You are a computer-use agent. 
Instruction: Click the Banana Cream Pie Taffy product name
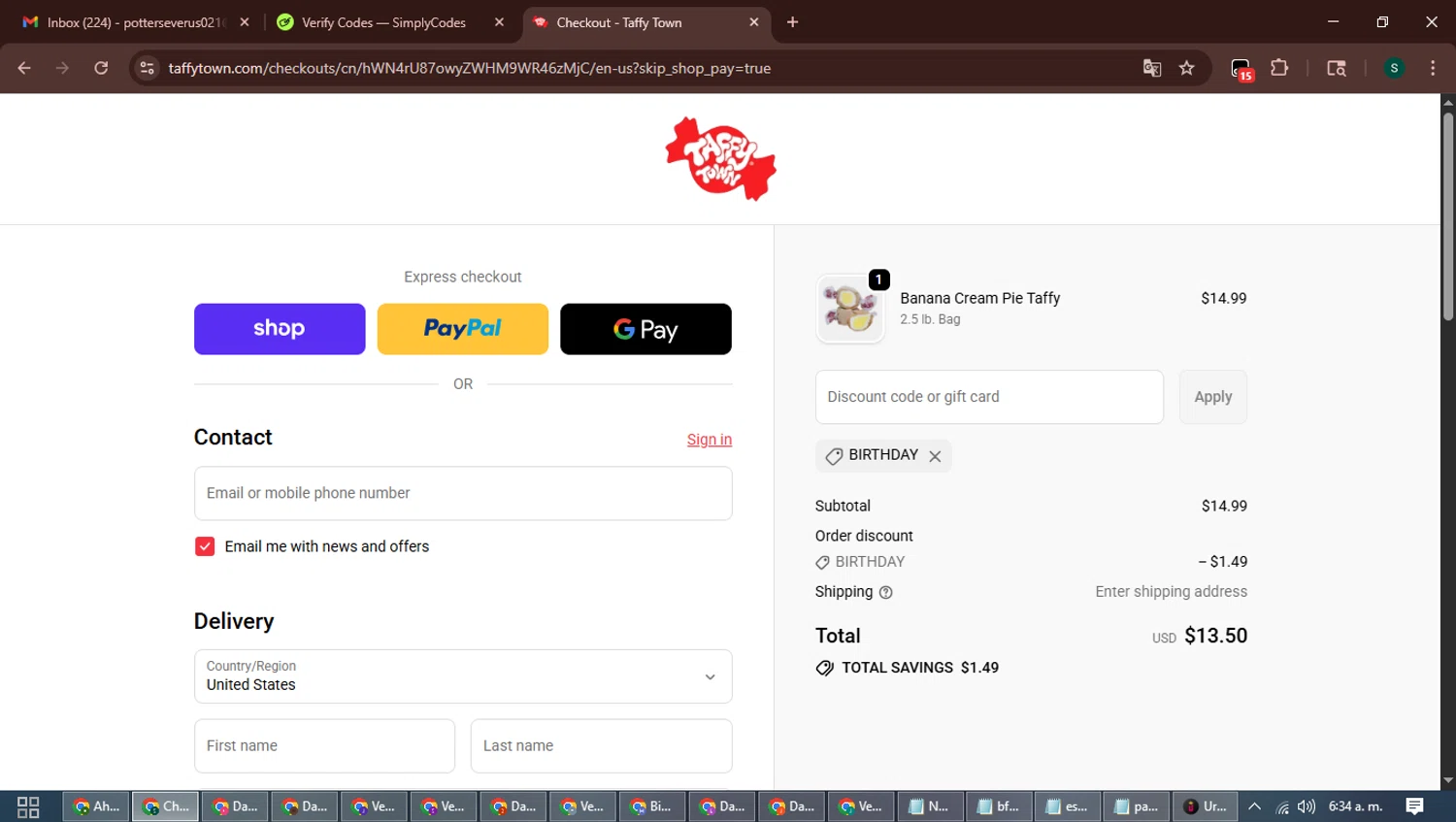point(979,298)
